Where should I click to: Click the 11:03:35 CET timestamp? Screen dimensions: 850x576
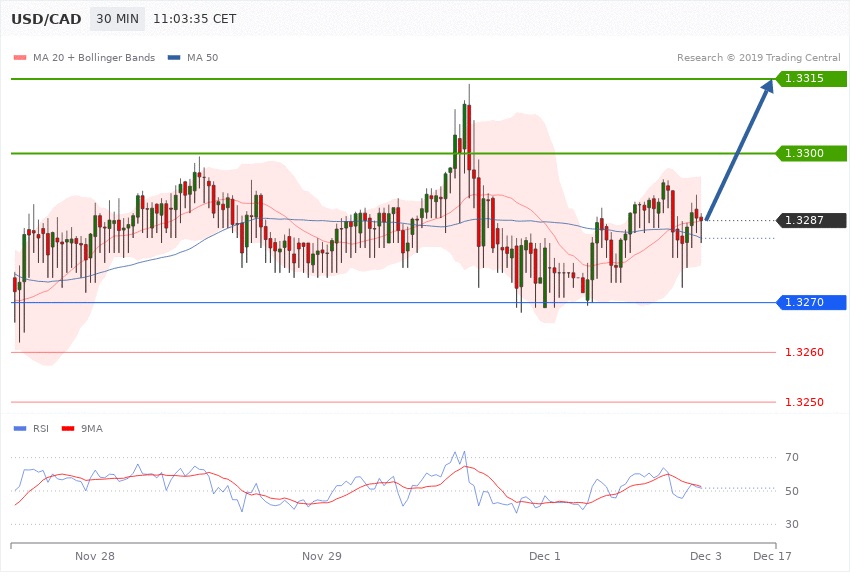195,20
